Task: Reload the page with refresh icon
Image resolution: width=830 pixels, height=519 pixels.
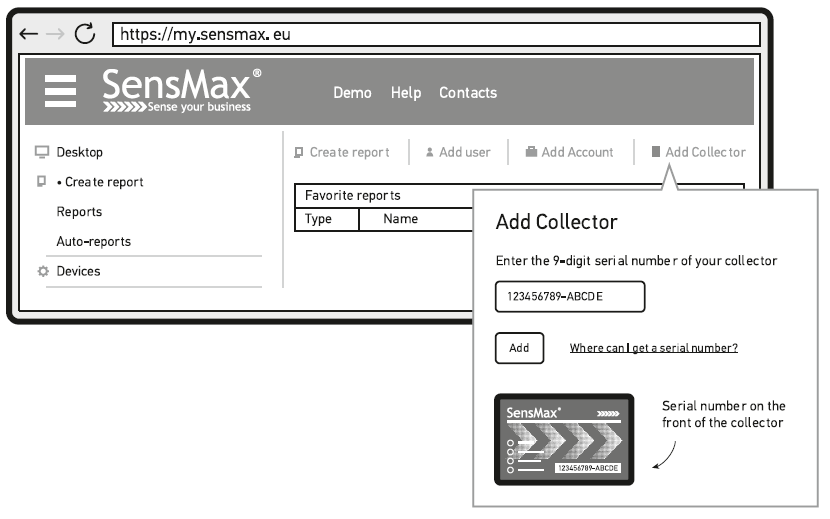Action: 85,33
